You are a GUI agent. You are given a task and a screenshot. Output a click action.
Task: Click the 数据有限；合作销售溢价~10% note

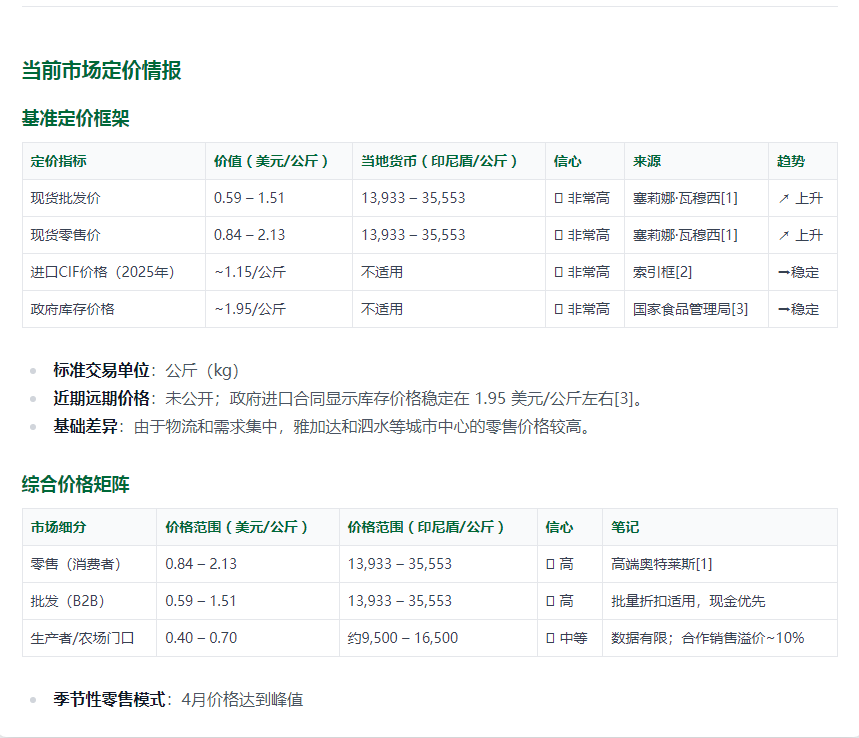coord(708,638)
